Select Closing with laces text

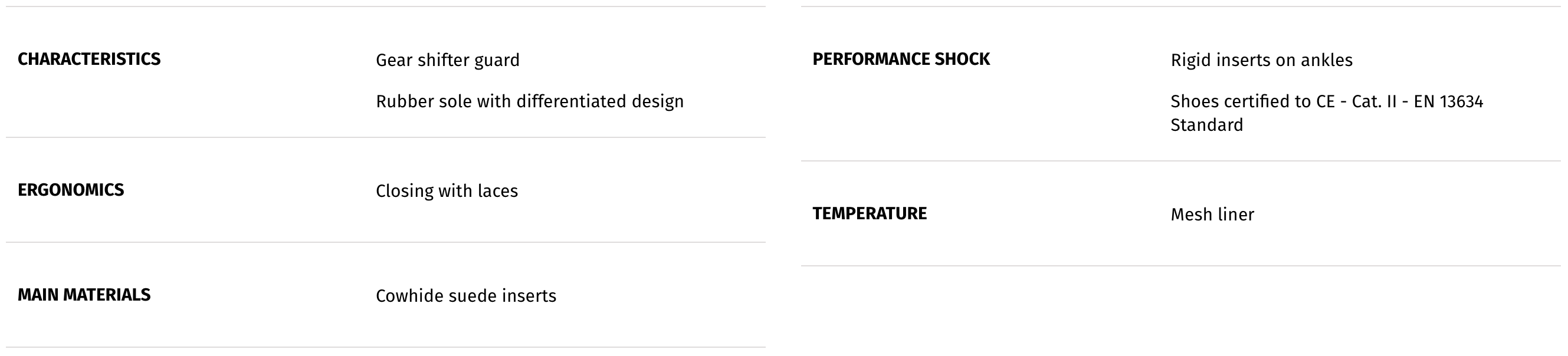click(447, 191)
